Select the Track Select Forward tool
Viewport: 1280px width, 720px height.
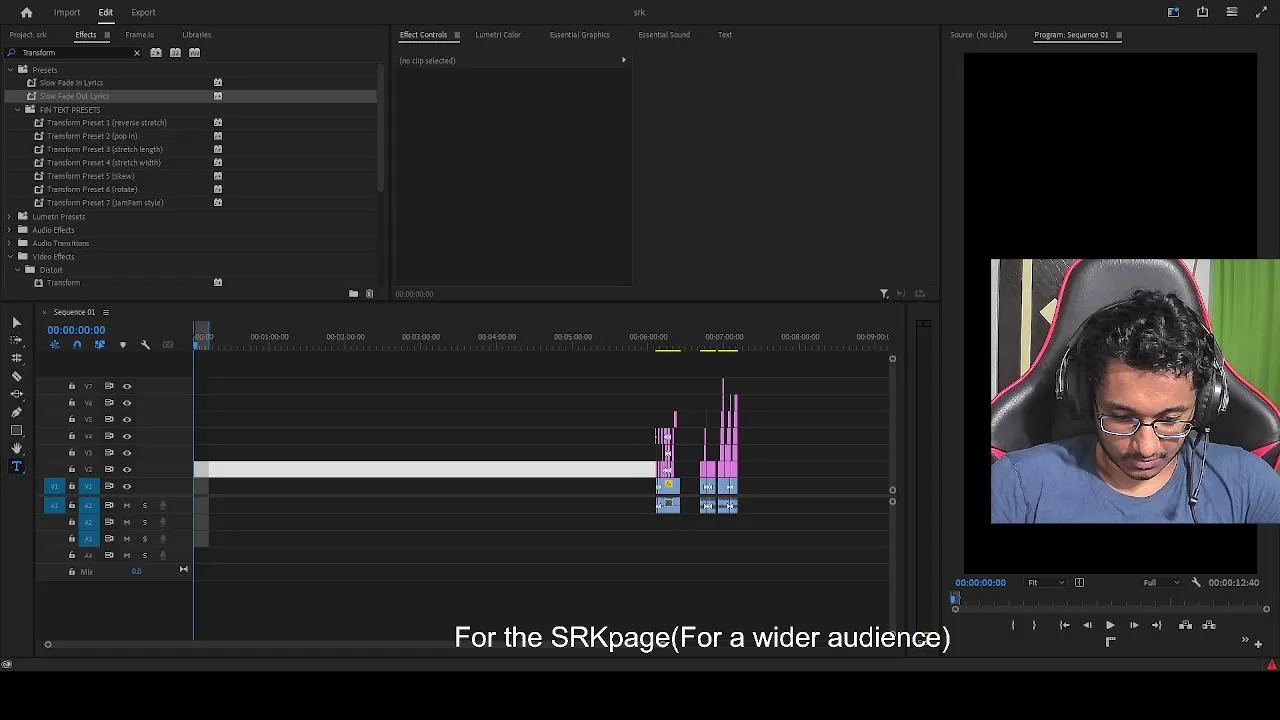(x=16, y=340)
